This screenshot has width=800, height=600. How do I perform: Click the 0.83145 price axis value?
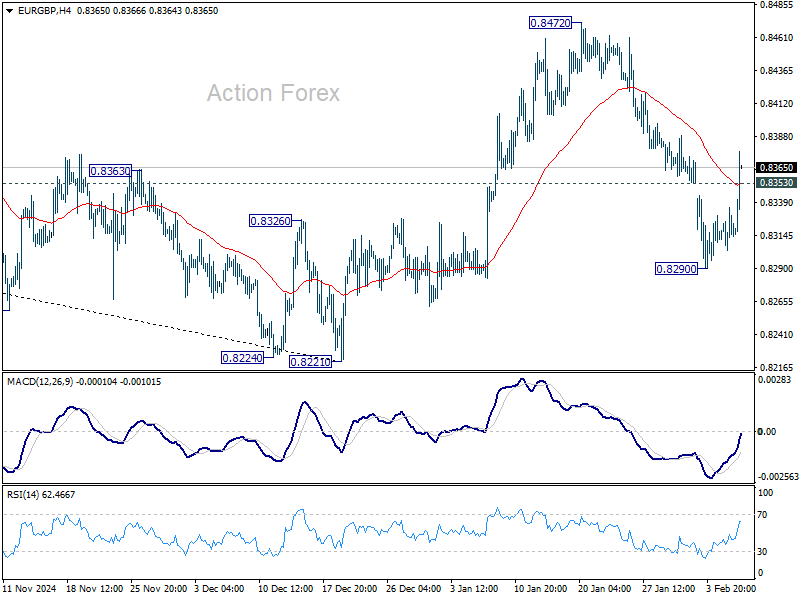point(777,236)
